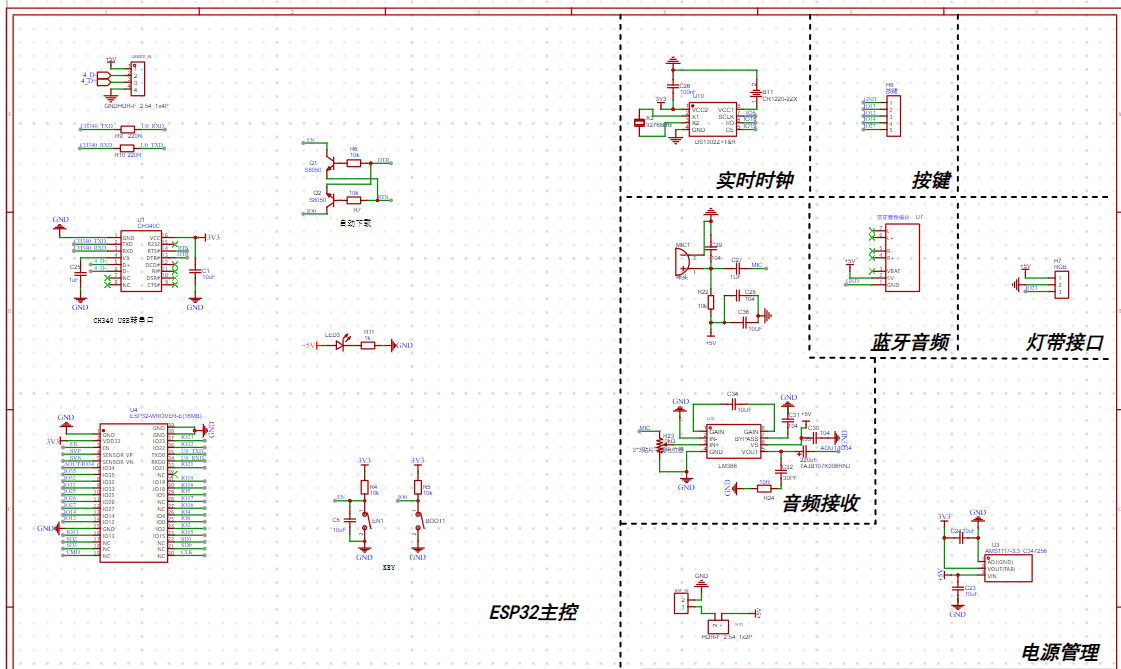Click the 电源管理 section label

point(1060,652)
